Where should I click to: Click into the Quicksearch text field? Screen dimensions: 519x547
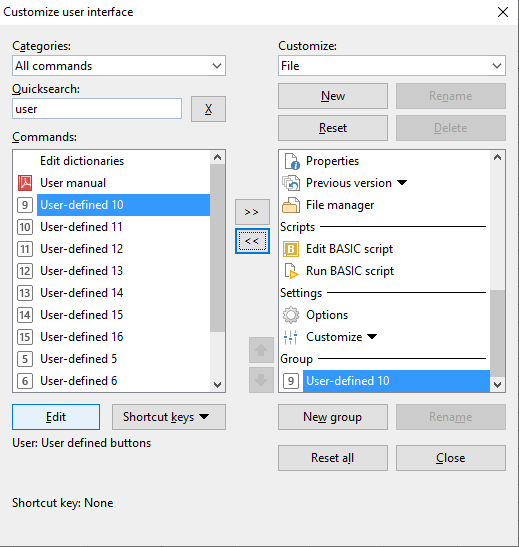(x=97, y=109)
